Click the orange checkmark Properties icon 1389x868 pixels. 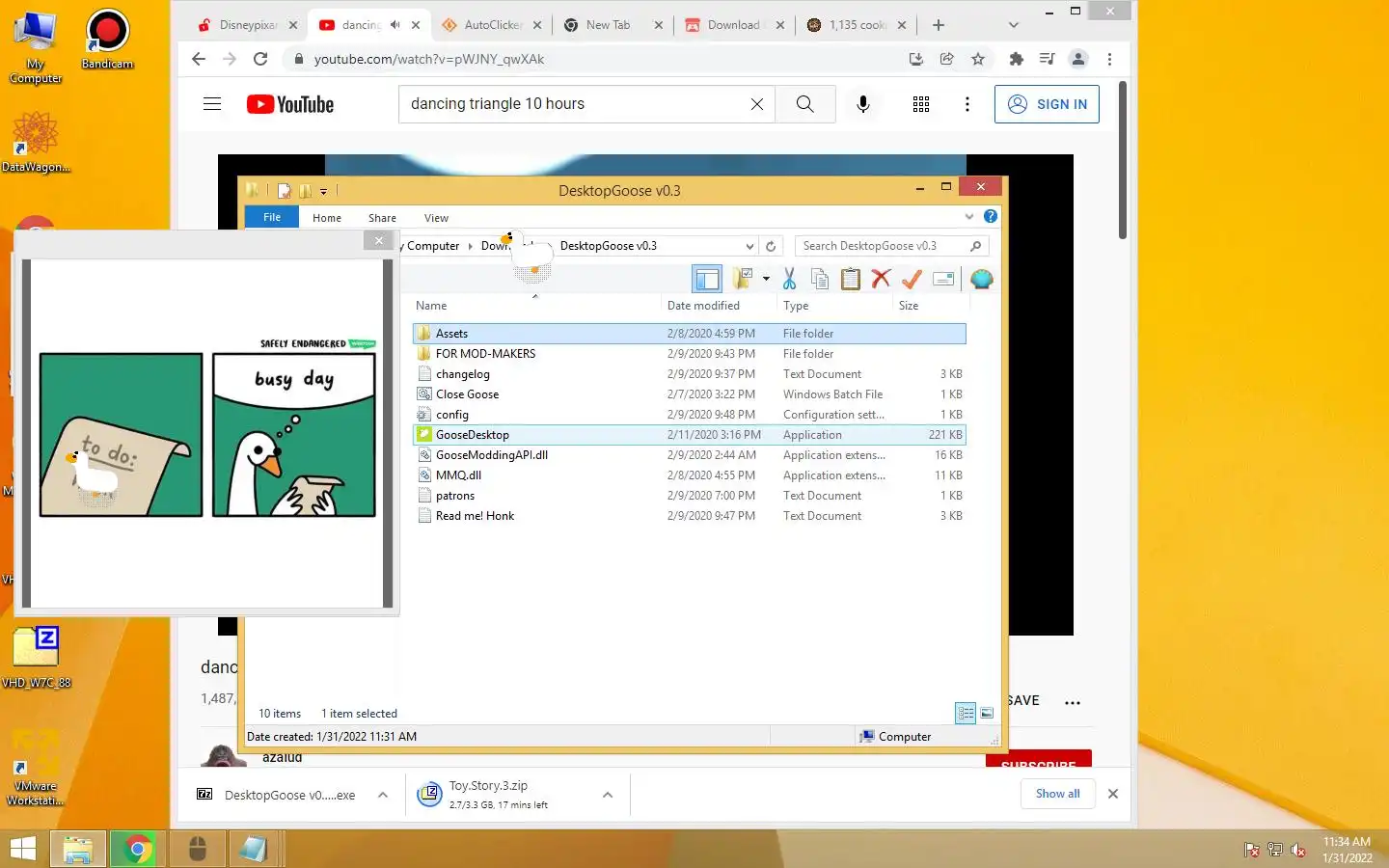tap(912, 280)
